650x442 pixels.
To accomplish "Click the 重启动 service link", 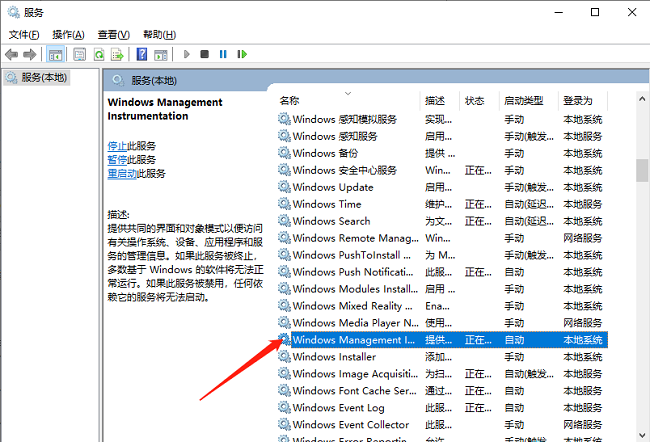I will click(122, 173).
